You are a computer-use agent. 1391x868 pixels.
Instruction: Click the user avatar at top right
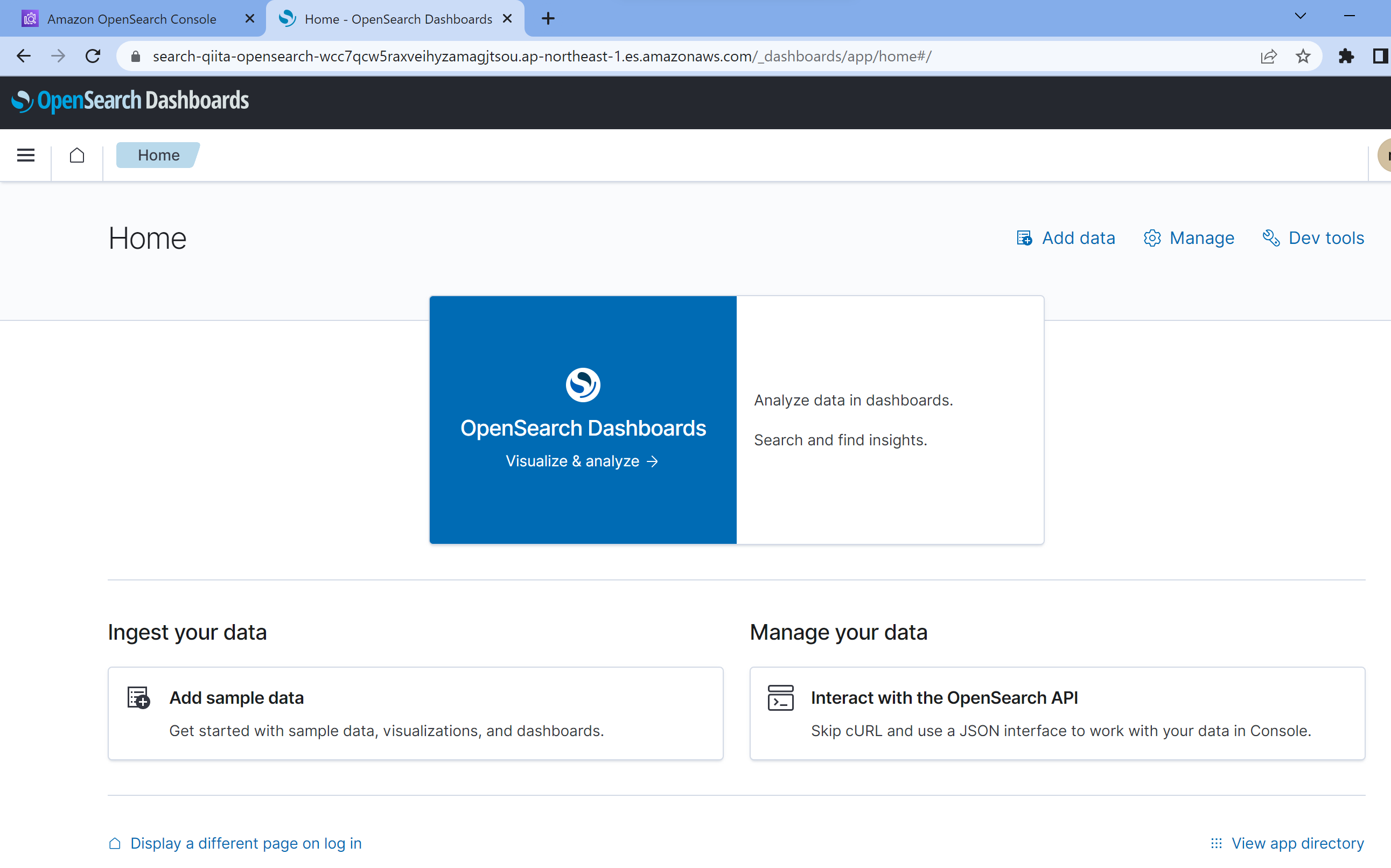(1385, 156)
